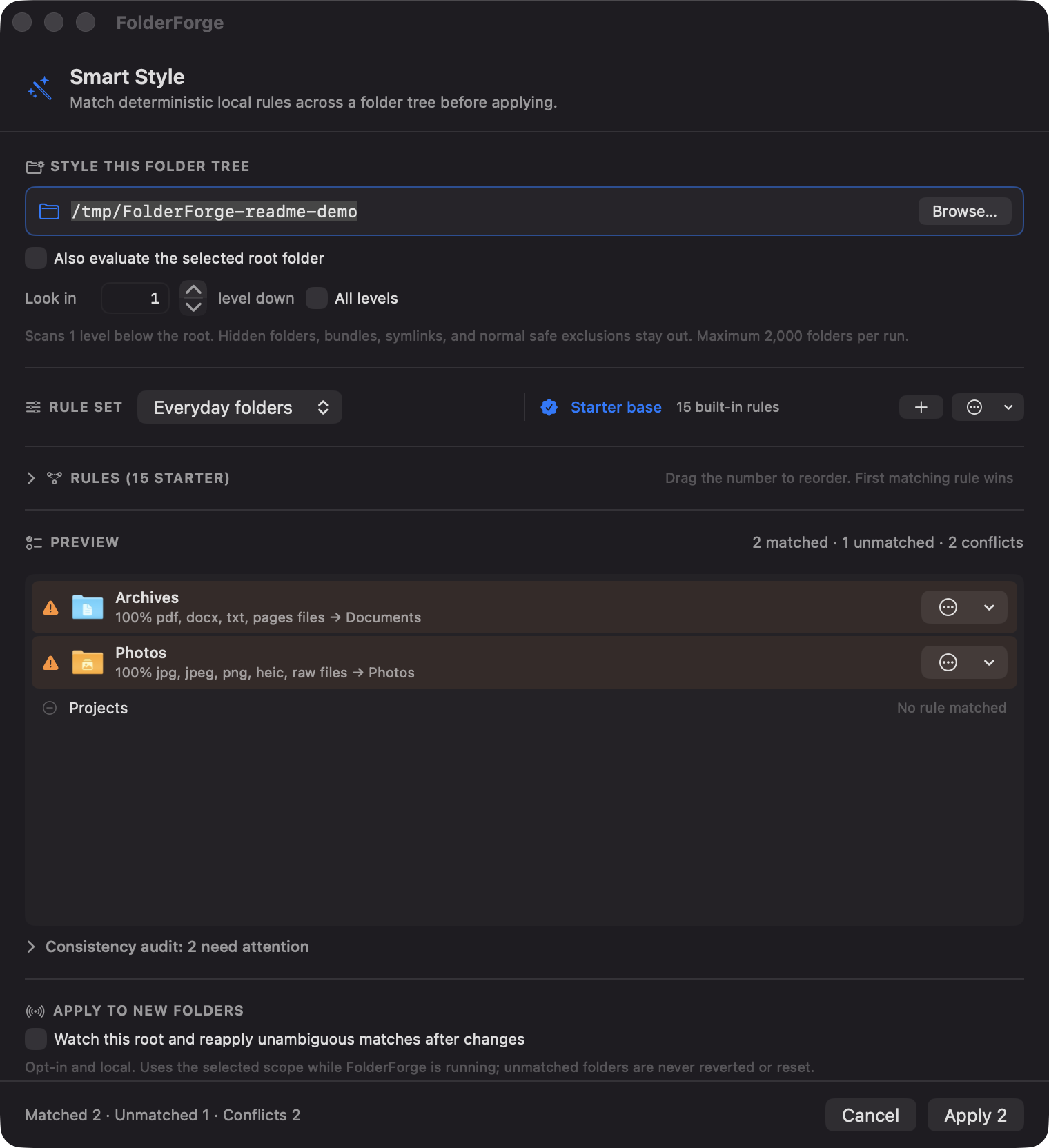Click the Apply 2 button
This screenshot has width=1049, height=1148.
point(975,1115)
